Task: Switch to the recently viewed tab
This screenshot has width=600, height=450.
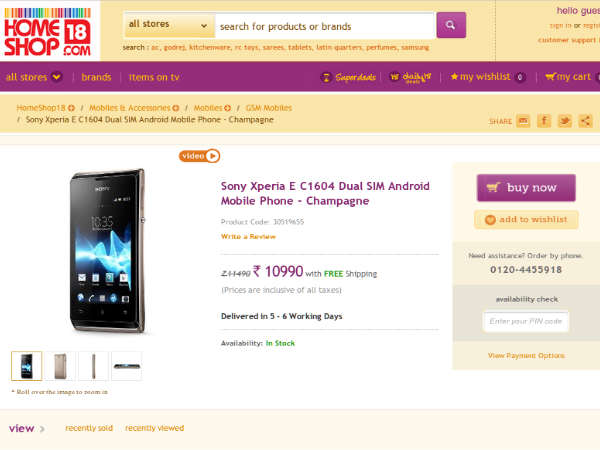Action: pyautogui.click(x=155, y=428)
